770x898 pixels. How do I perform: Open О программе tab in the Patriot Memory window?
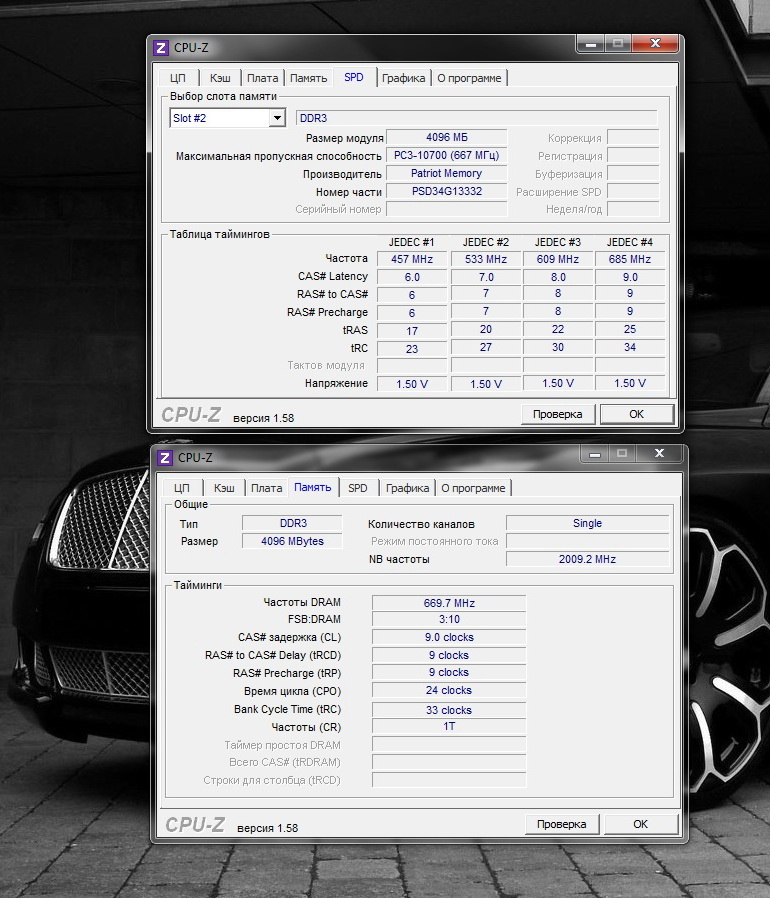[469, 78]
